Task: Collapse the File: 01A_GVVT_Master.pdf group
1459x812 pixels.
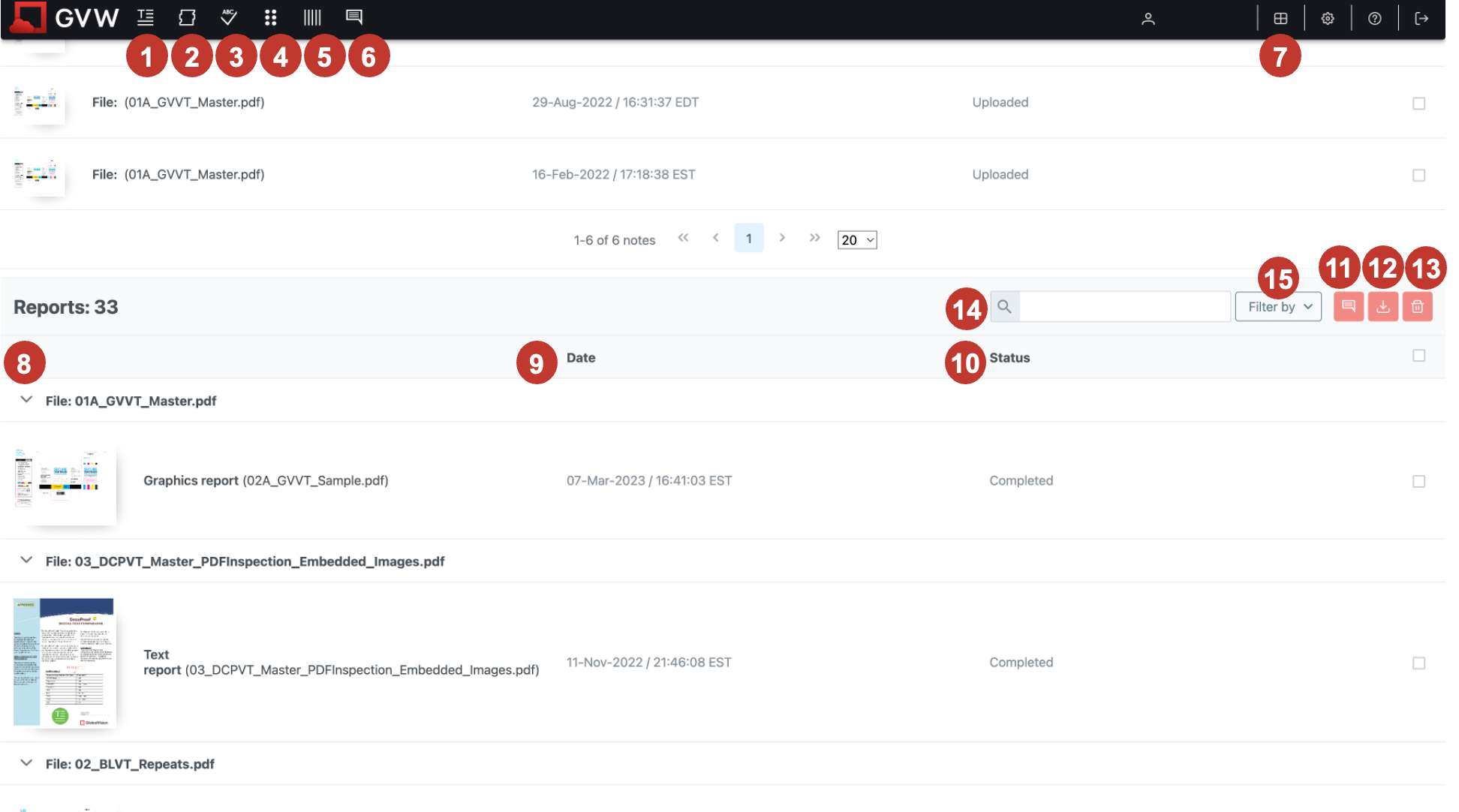Action: [26, 400]
